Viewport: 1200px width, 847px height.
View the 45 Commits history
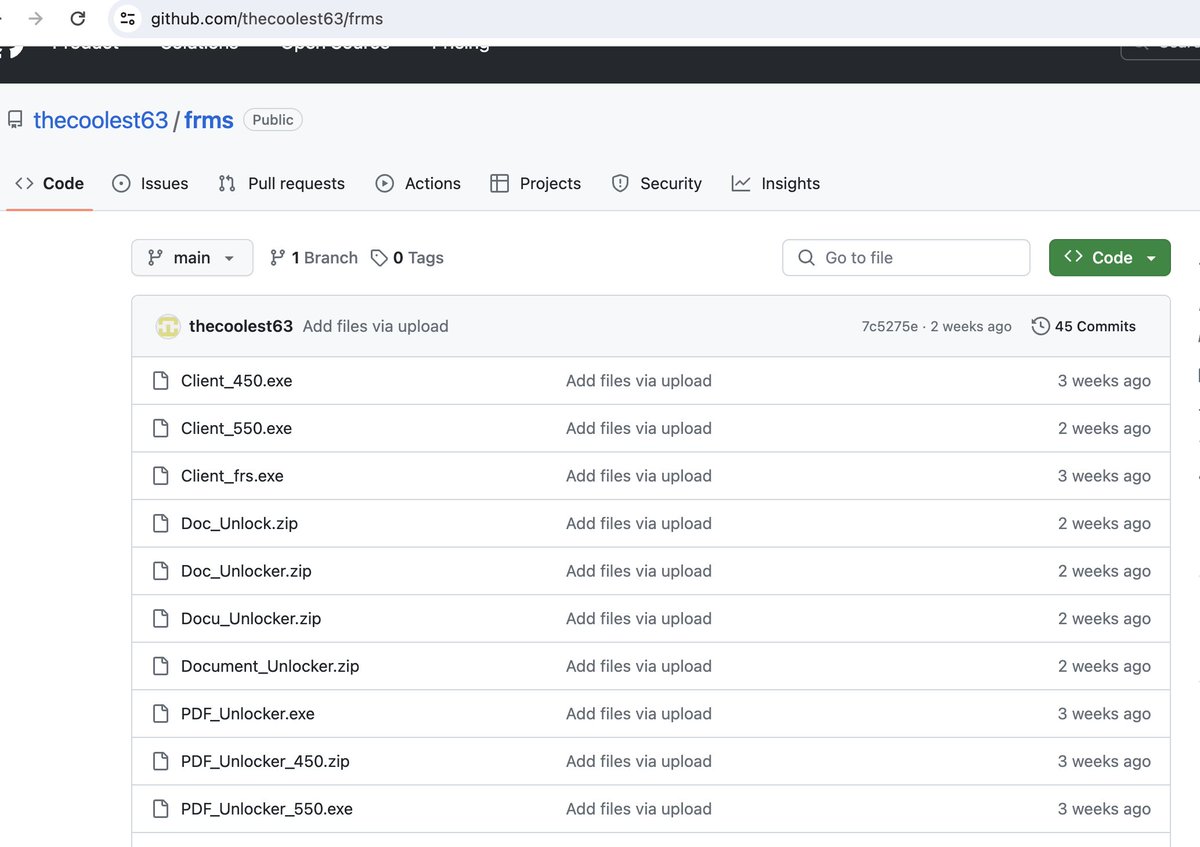click(x=1084, y=326)
